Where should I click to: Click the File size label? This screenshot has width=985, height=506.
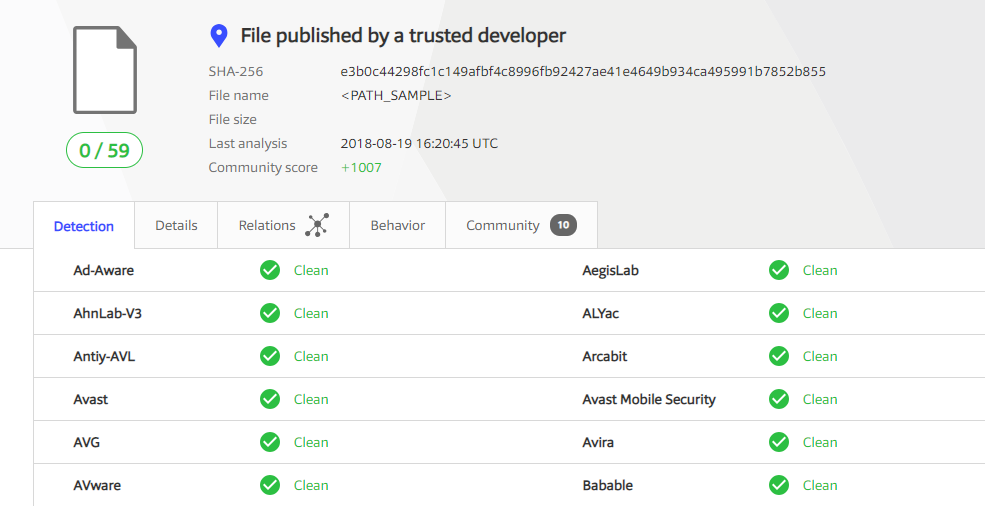(232, 119)
